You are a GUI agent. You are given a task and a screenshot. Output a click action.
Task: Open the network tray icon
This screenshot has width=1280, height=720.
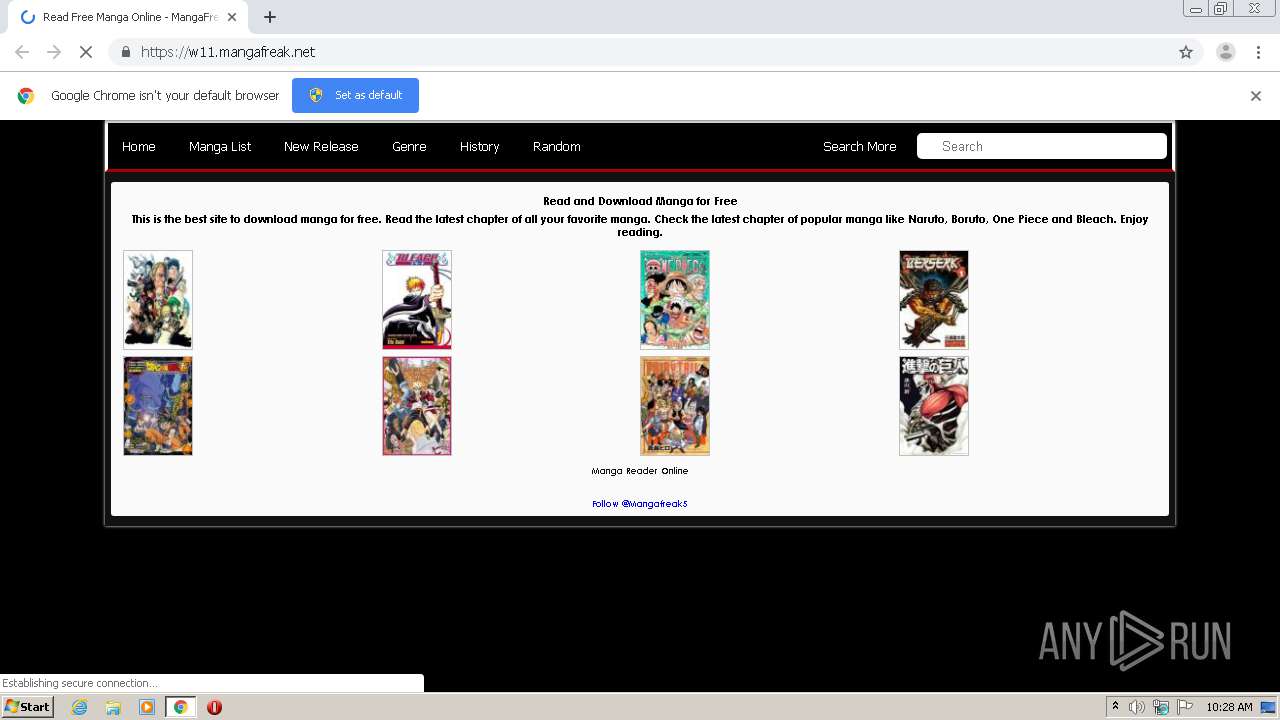pos(1161,707)
